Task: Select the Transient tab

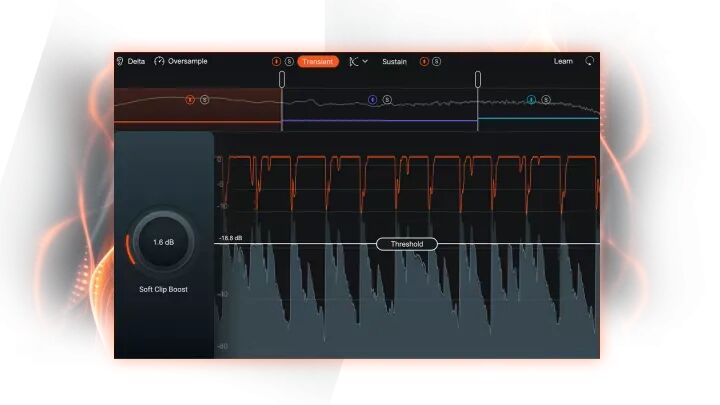Action: tap(318, 61)
